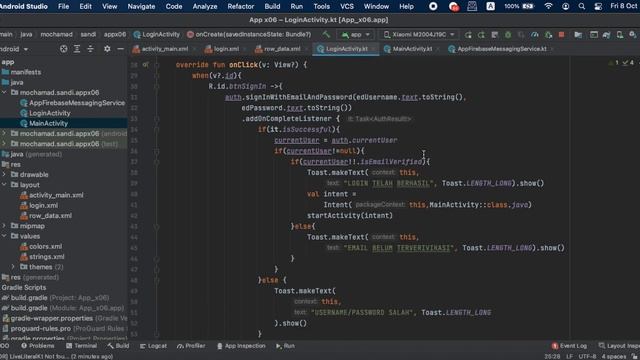Open the Navigate menu
Viewport: 640px width, 360px height.
(x=141, y=7)
